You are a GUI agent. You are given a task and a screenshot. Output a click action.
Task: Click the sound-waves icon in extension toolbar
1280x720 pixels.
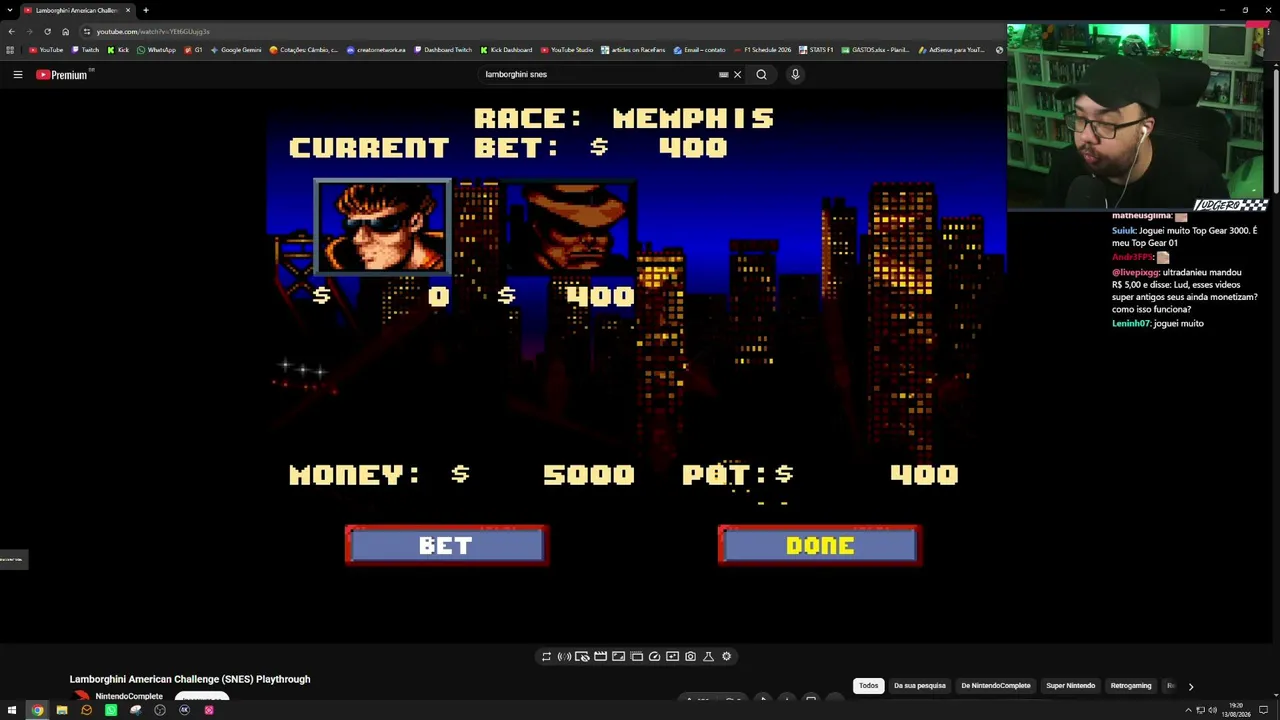click(564, 656)
